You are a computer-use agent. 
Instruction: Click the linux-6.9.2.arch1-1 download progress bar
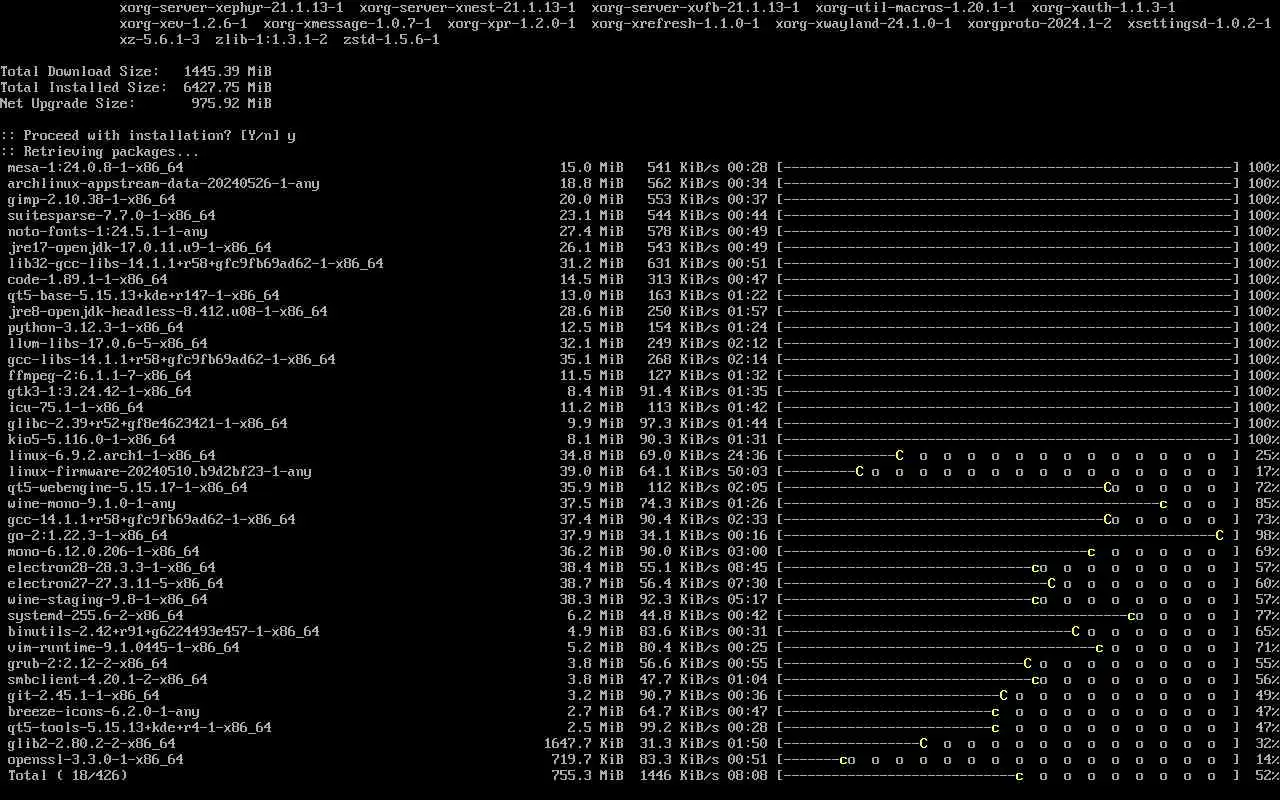click(1008, 456)
